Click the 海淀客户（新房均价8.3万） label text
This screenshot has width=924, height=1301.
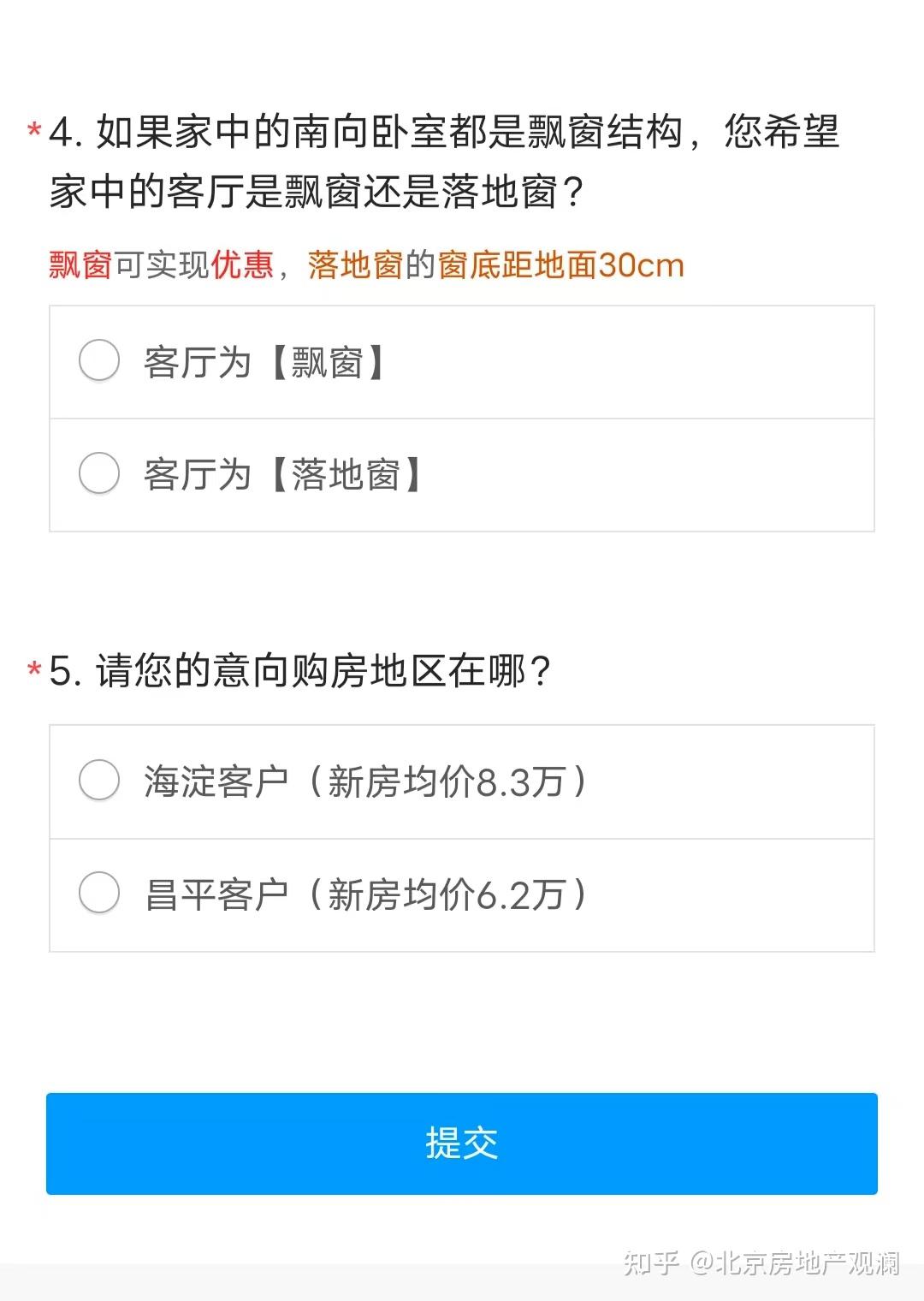pyautogui.click(x=366, y=781)
